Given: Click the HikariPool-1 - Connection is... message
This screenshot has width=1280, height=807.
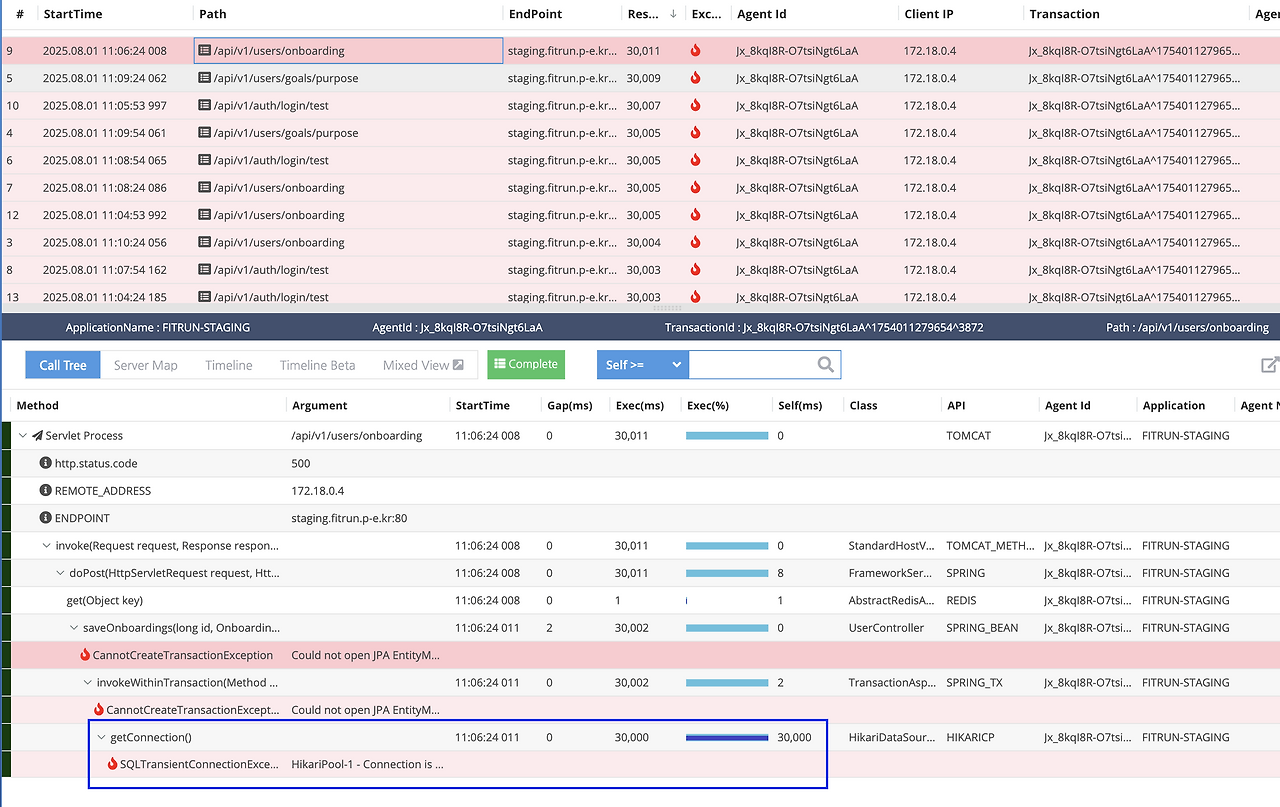Looking at the screenshot, I should point(368,764).
